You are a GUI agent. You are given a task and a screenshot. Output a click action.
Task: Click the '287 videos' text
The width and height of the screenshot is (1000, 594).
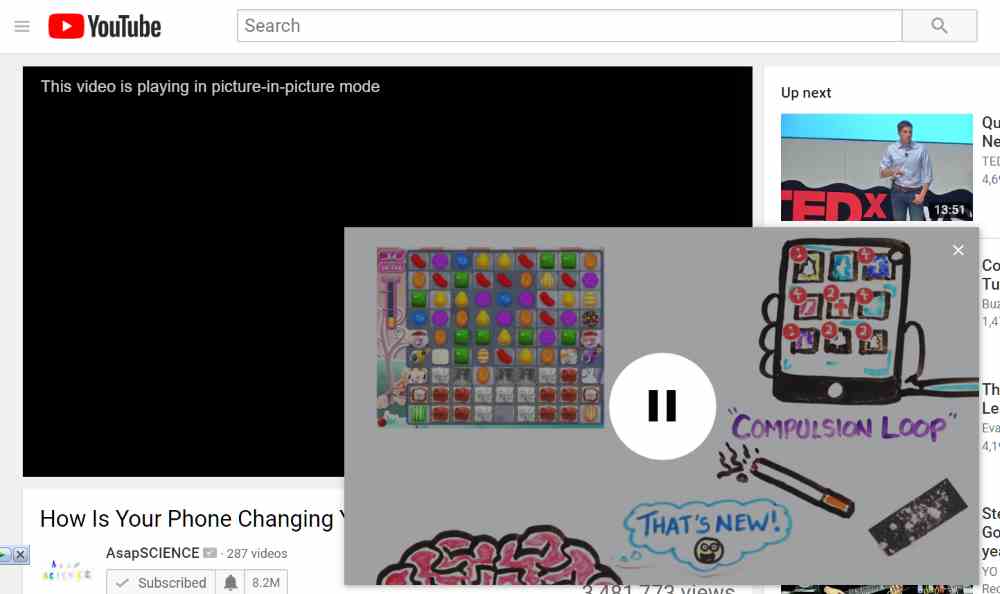point(257,554)
